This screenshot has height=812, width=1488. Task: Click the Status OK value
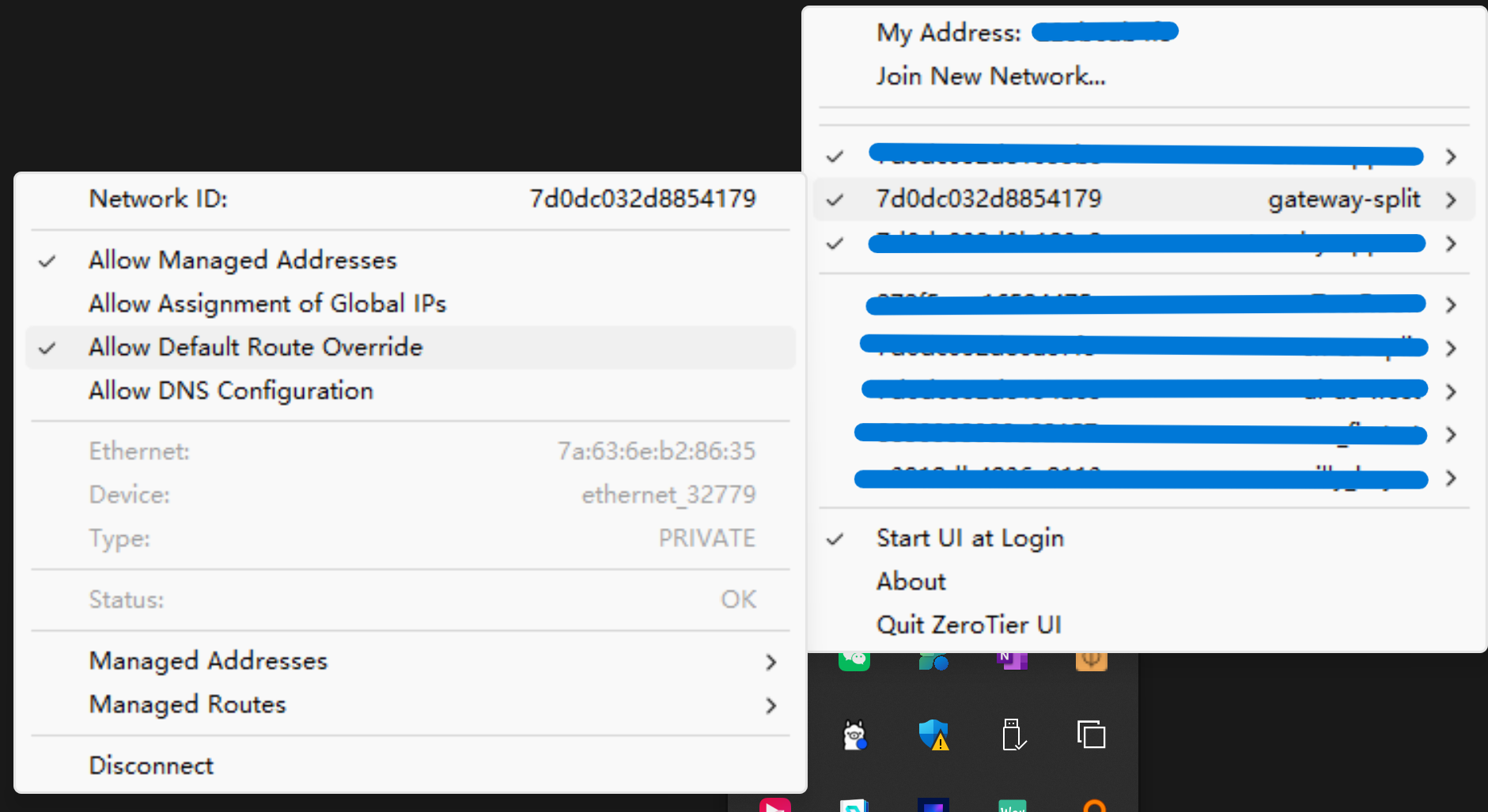point(738,599)
